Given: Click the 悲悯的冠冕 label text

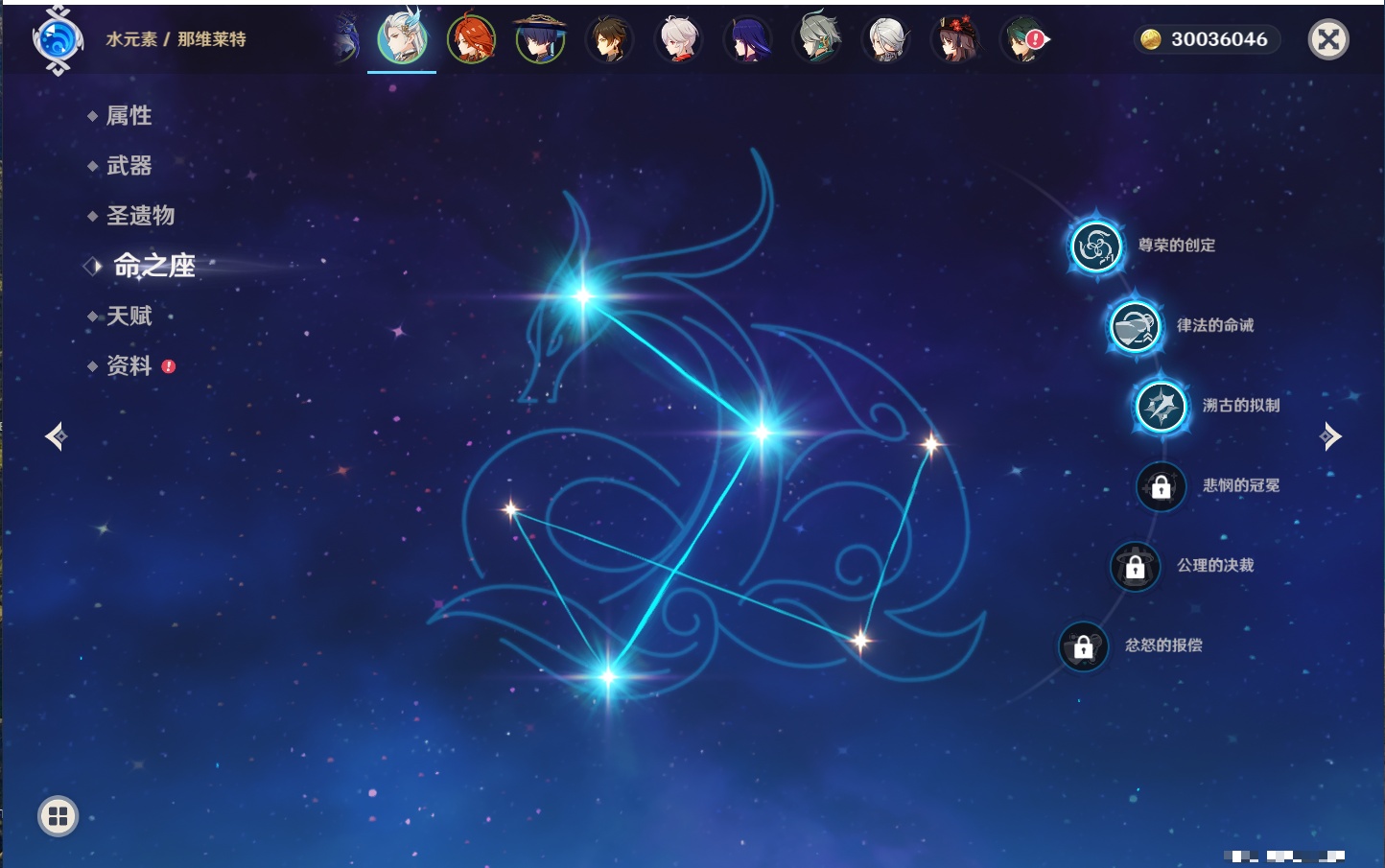Looking at the screenshot, I should click(1241, 485).
